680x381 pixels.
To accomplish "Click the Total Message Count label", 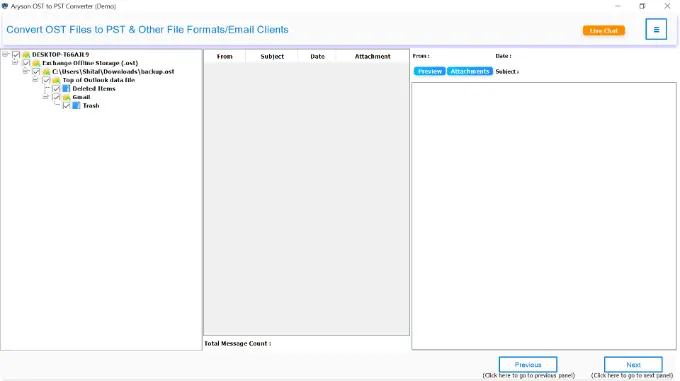I will click(x=238, y=343).
